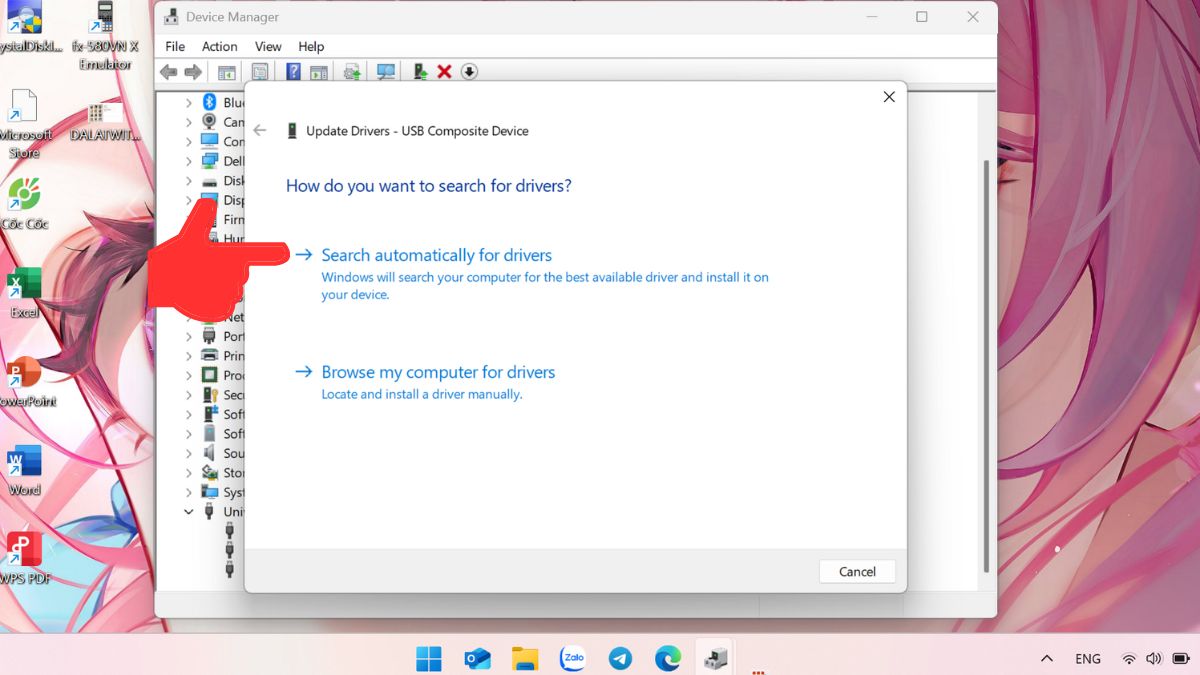Toggle the Show/Hide Action Pane toolbar icon
Screen dimensions: 1200x675
point(319,72)
